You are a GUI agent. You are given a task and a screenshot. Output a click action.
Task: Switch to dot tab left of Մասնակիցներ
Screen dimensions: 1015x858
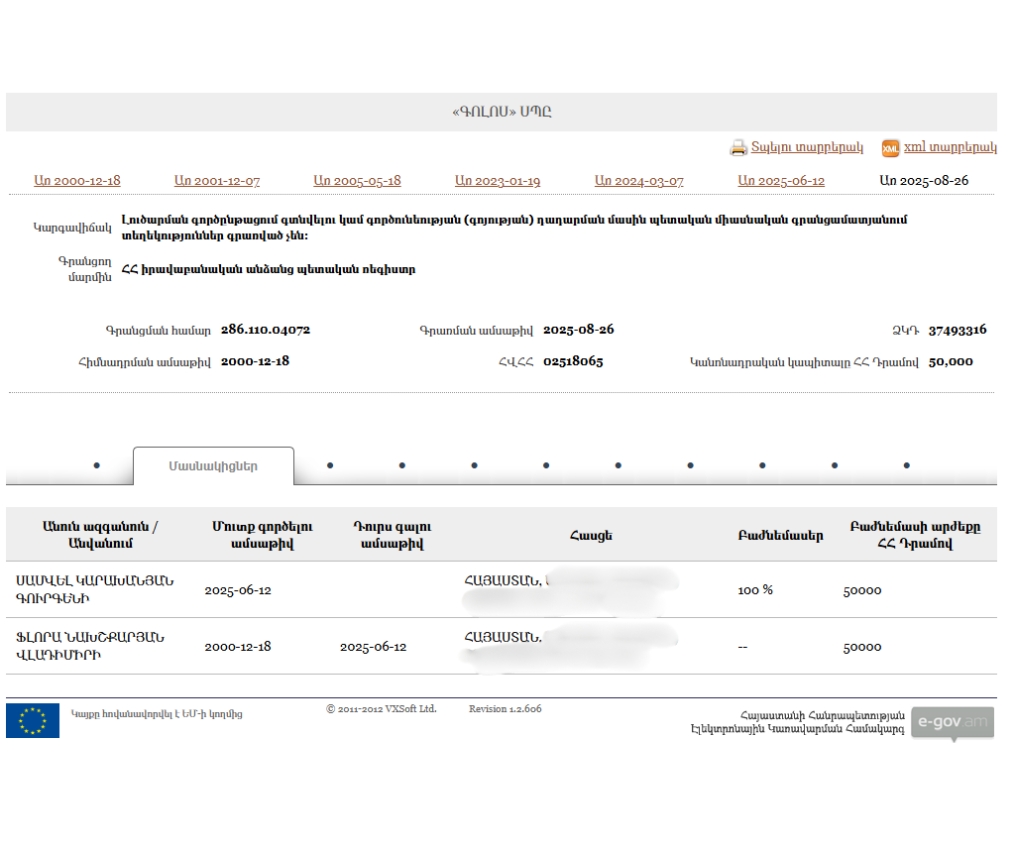[96, 465]
